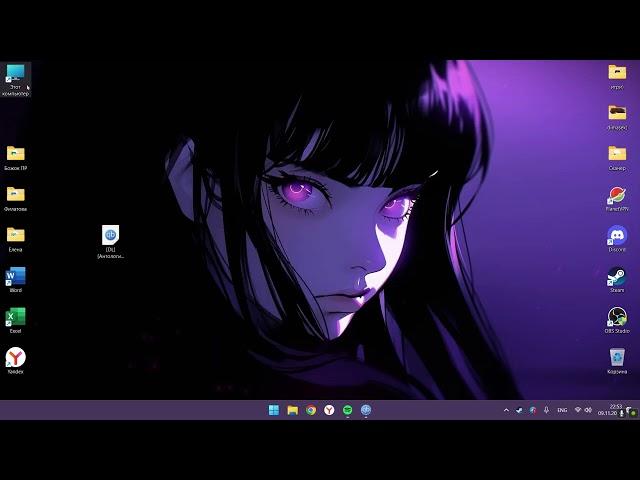Screen dimensions: 640x480
Task: Switch to Spotify in the taskbar
Action: [x=348, y=410]
